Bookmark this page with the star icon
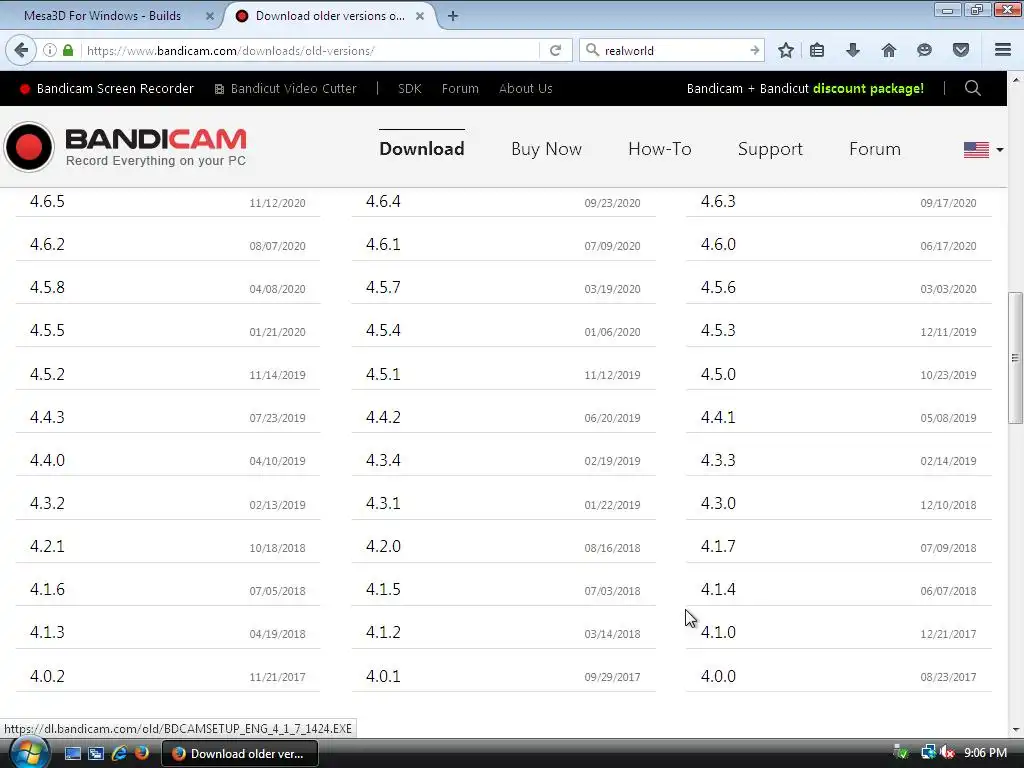The height and width of the screenshot is (768, 1024). [786, 50]
